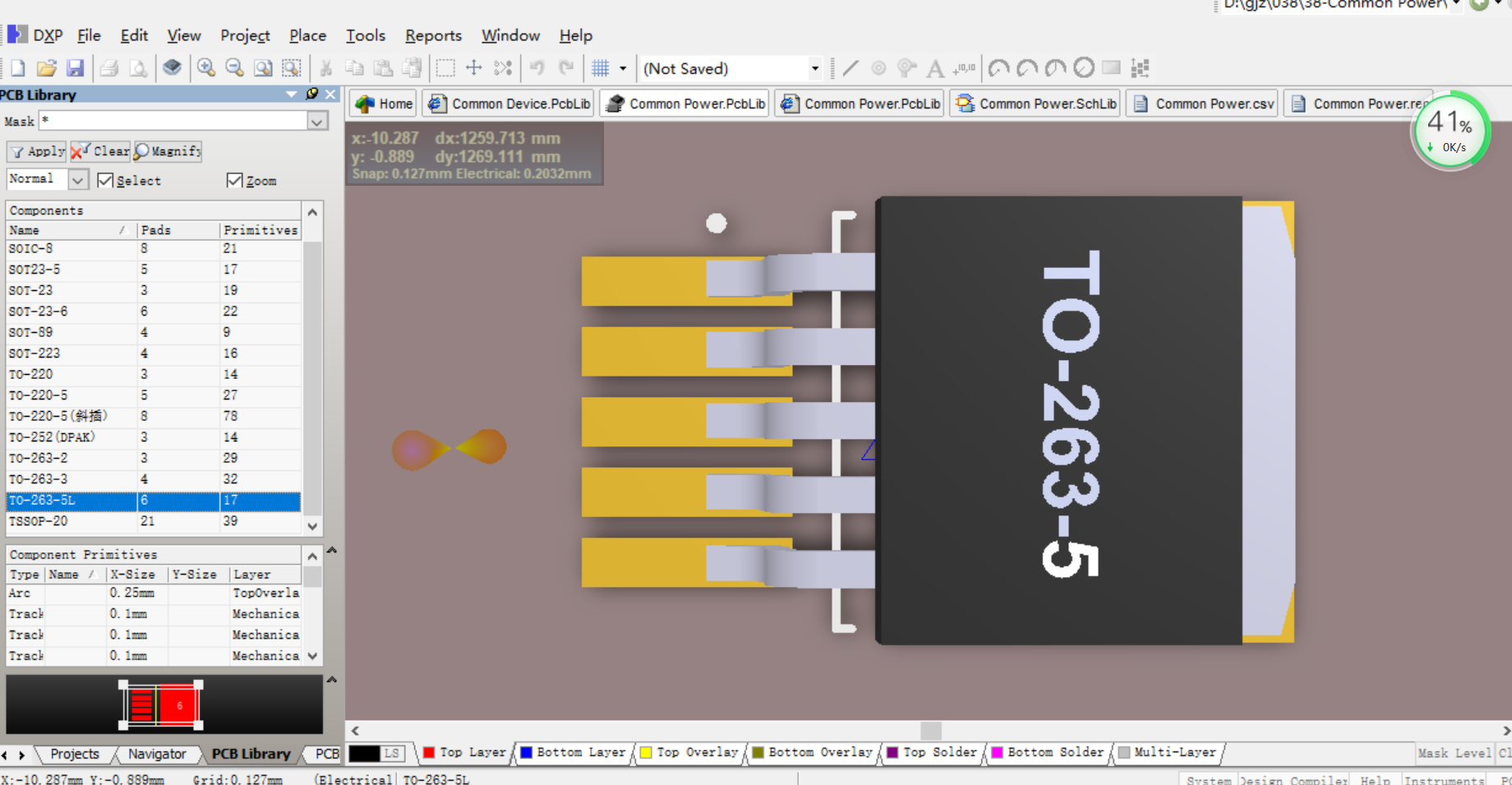The width and height of the screenshot is (1512, 785).
Task: Select the Top Layer red swatch
Action: tap(429, 752)
